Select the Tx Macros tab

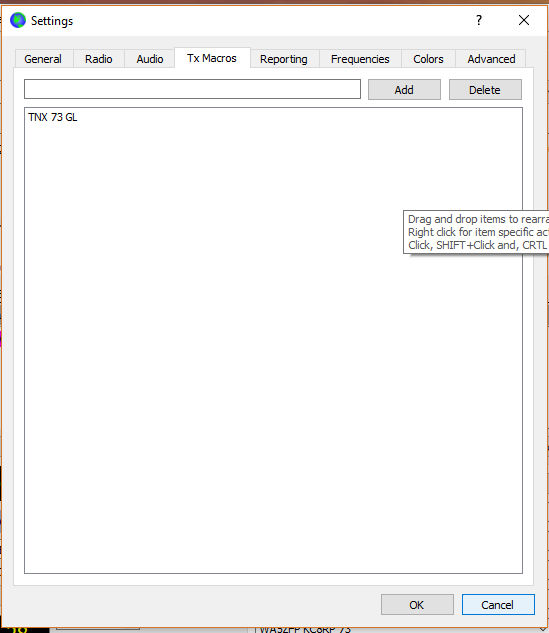[212, 58]
